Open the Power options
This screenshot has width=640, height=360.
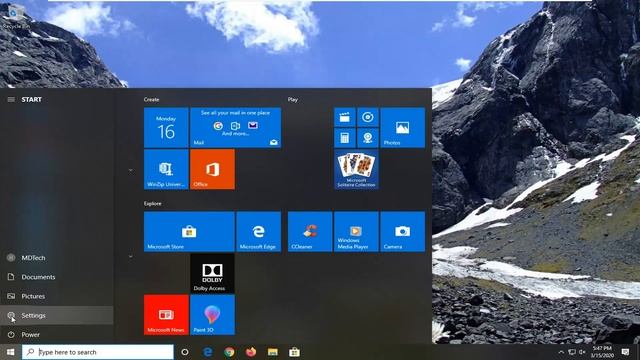pos(57,334)
